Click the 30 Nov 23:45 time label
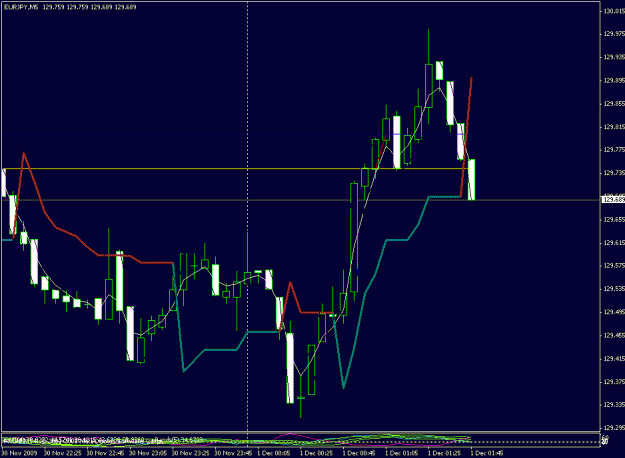Image resolution: width=625 pixels, height=458 pixels. pyautogui.click(x=233, y=453)
